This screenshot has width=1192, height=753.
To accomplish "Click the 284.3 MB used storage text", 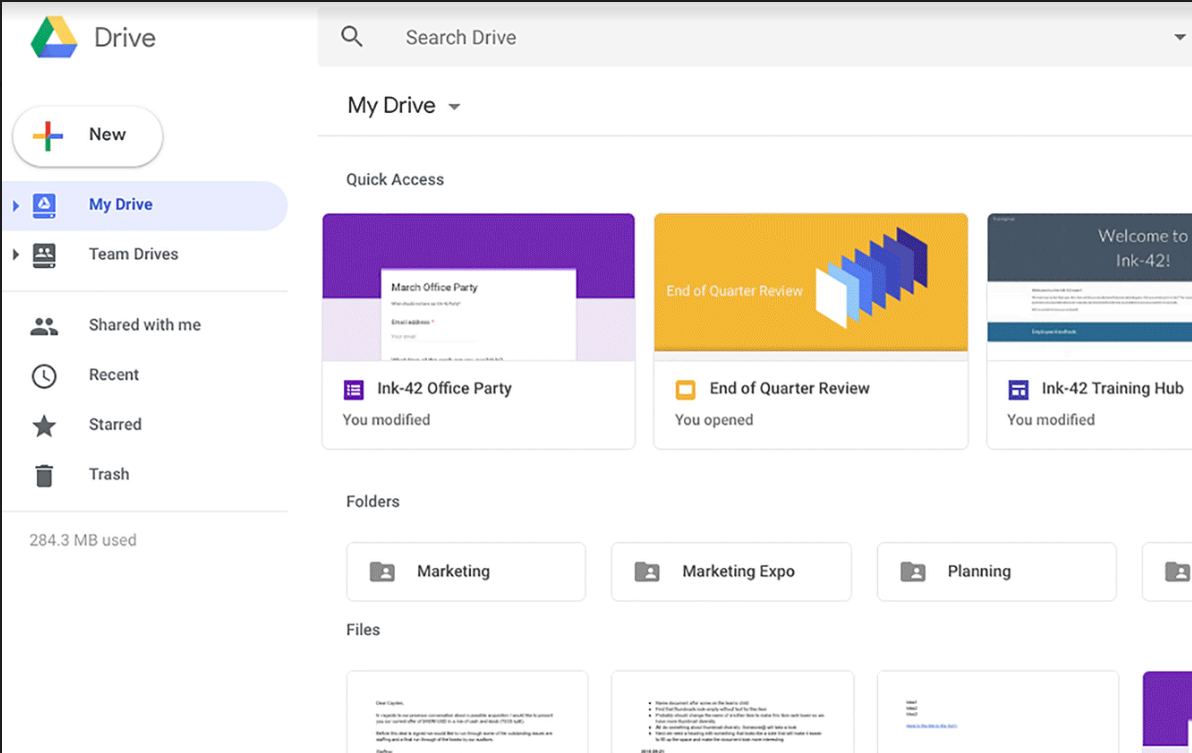I will (82, 539).
